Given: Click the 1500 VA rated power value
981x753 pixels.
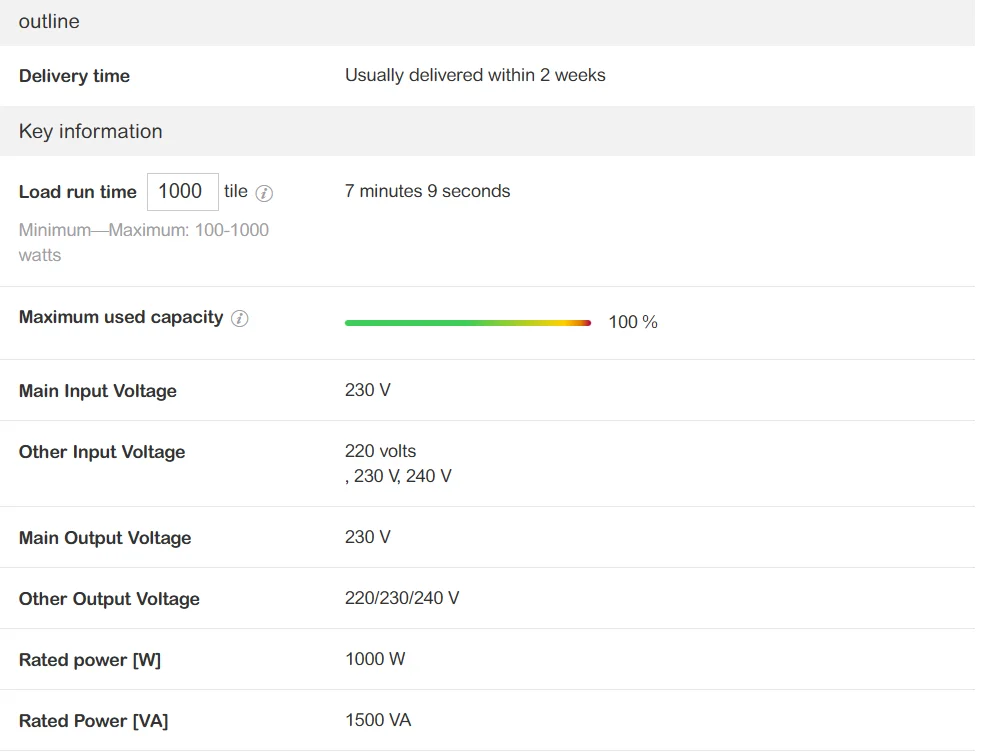Looking at the screenshot, I should tap(378, 720).
